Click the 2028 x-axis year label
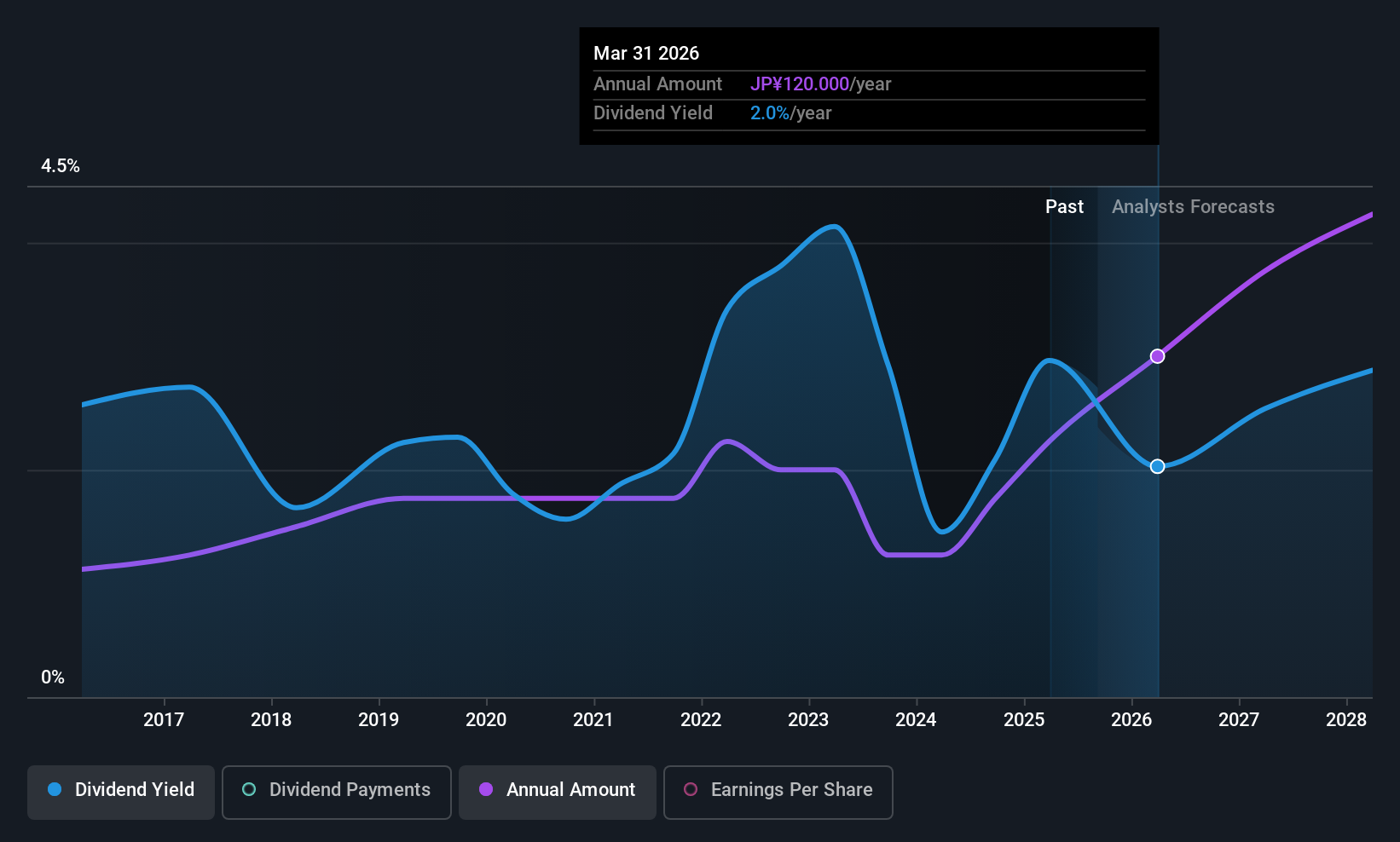Screen dimensions: 1400x842 (1346, 720)
